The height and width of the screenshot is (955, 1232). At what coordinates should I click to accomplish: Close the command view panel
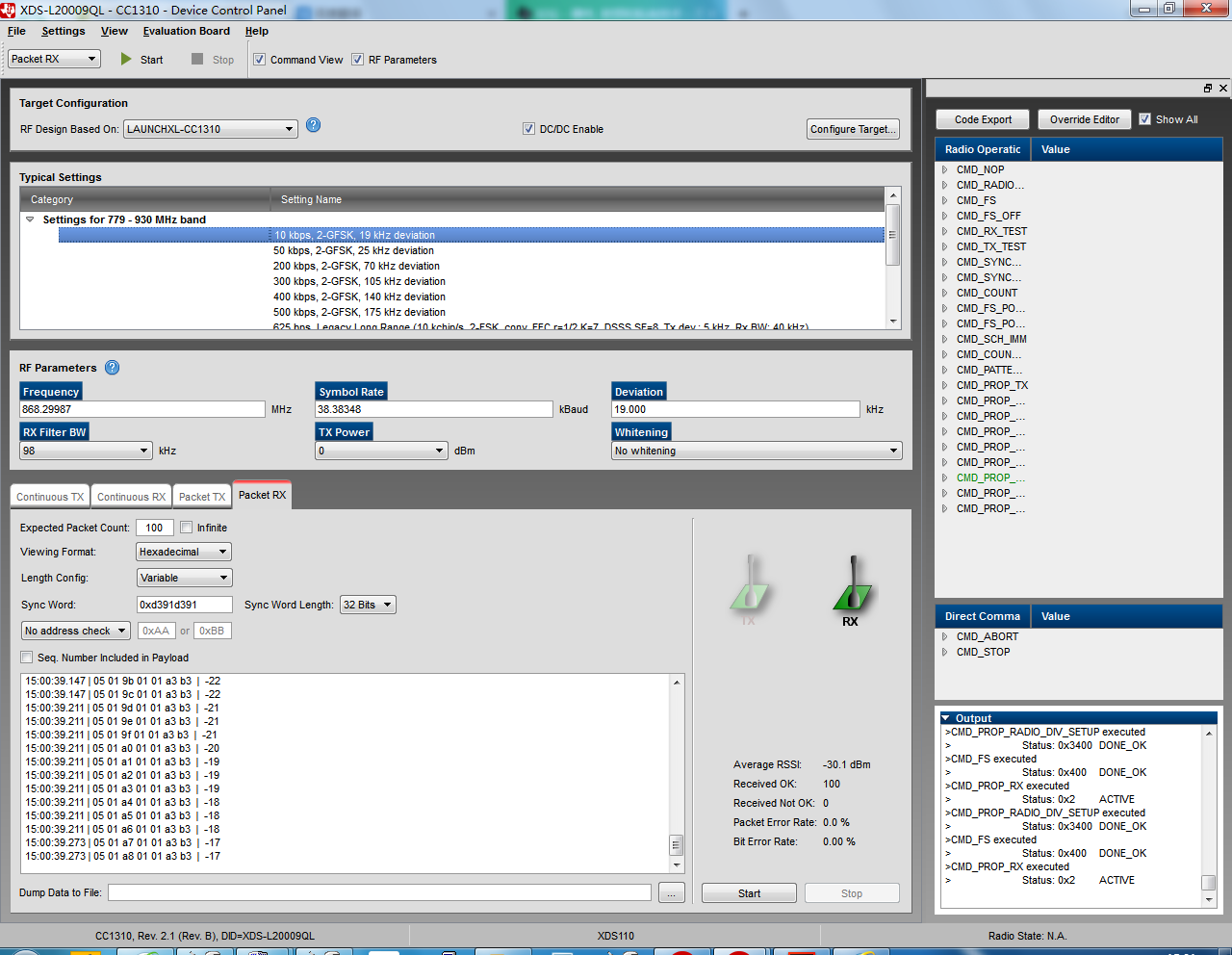(1223, 88)
